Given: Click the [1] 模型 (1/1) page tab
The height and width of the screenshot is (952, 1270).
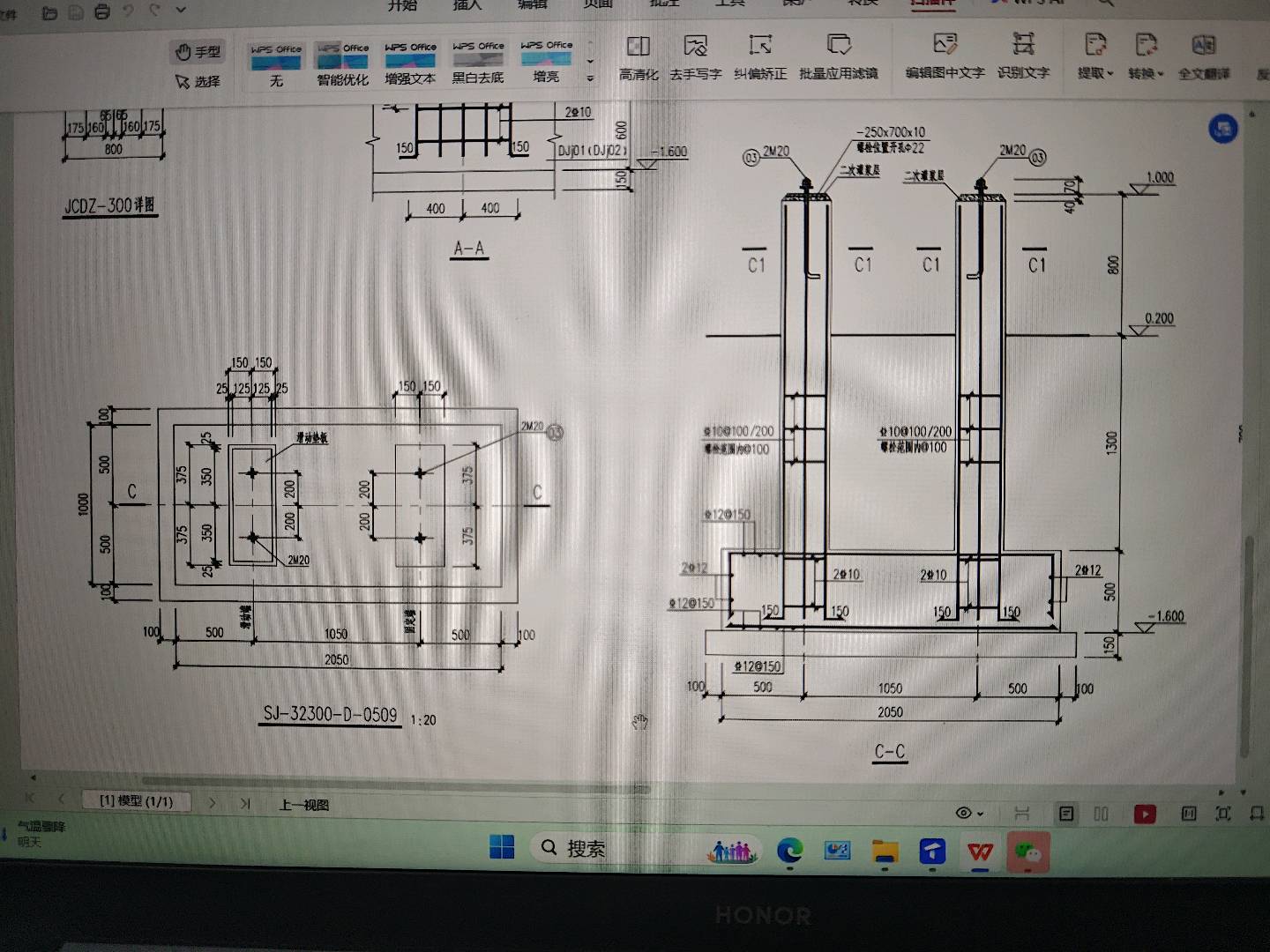Looking at the screenshot, I should point(136,800).
